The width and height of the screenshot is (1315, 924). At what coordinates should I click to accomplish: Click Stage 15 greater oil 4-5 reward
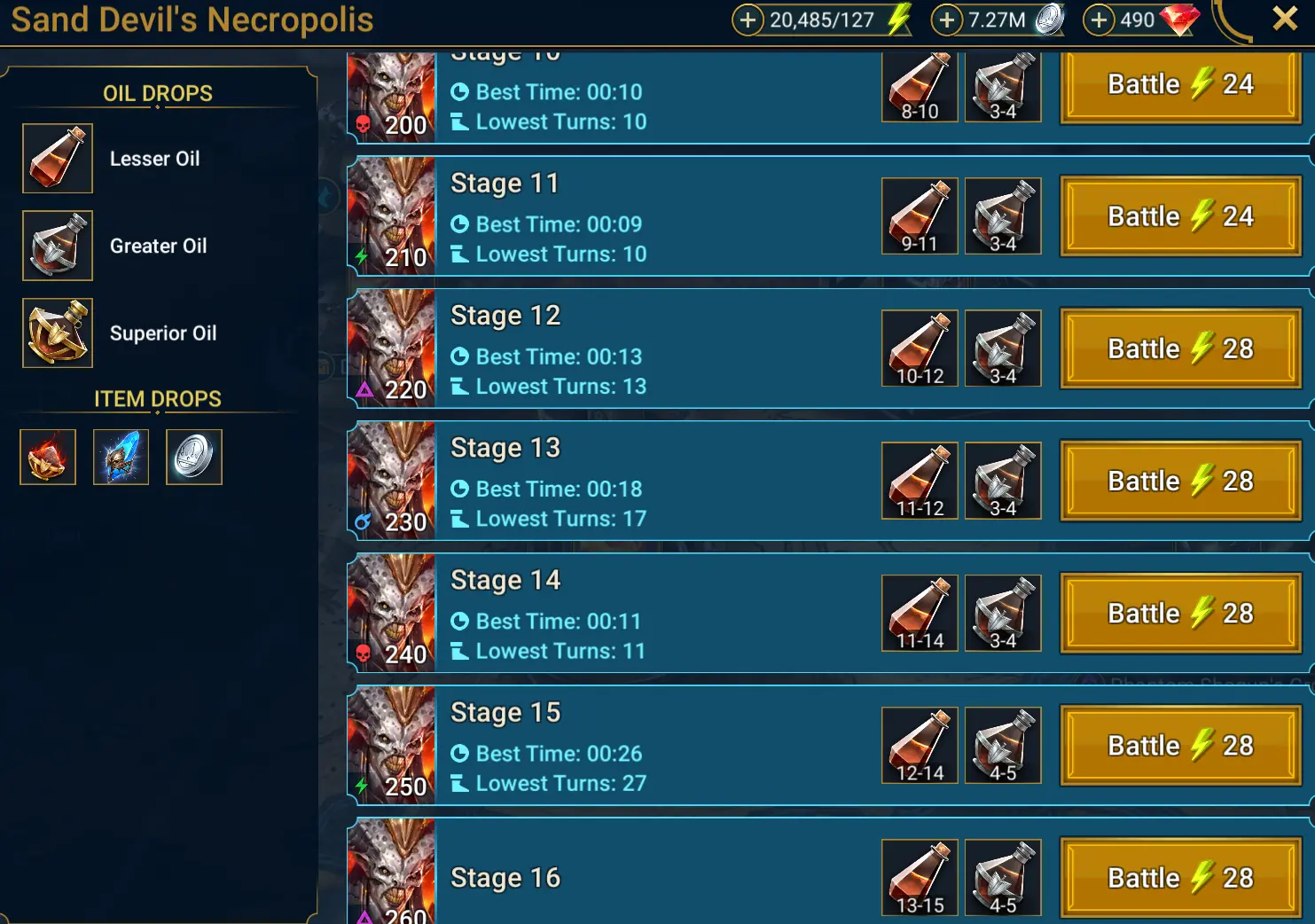(x=1003, y=746)
